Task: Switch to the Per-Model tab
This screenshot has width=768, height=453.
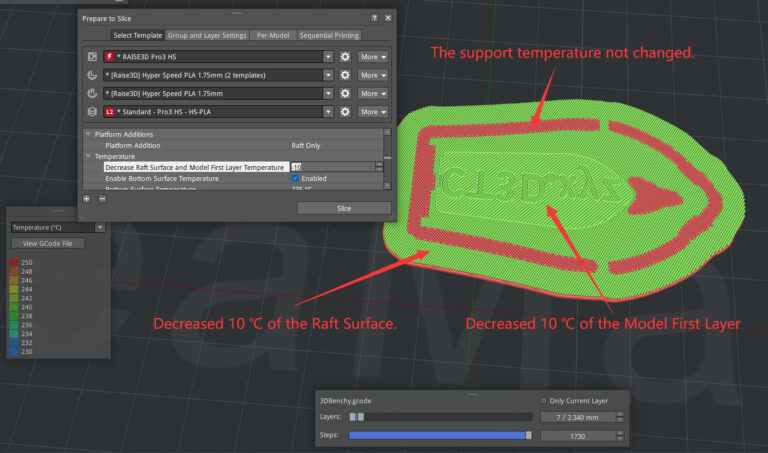Action: click(273, 35)
